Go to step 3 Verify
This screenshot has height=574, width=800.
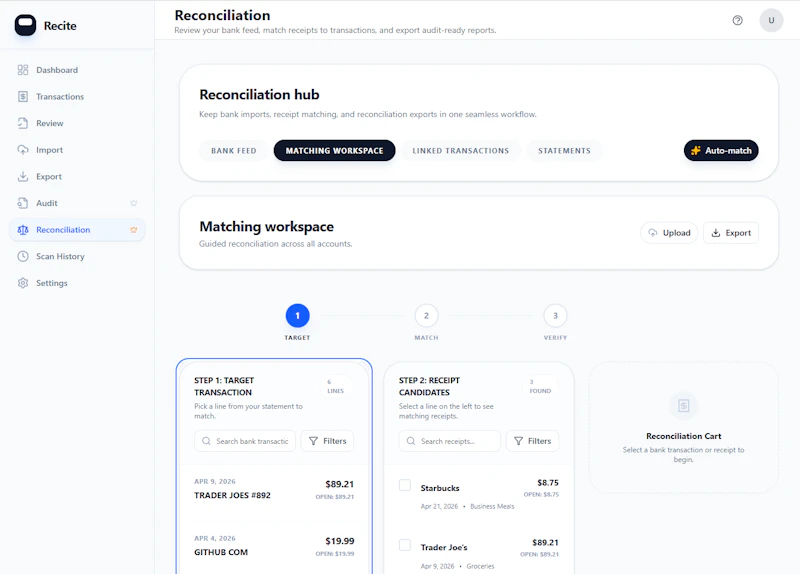[555, 316]
